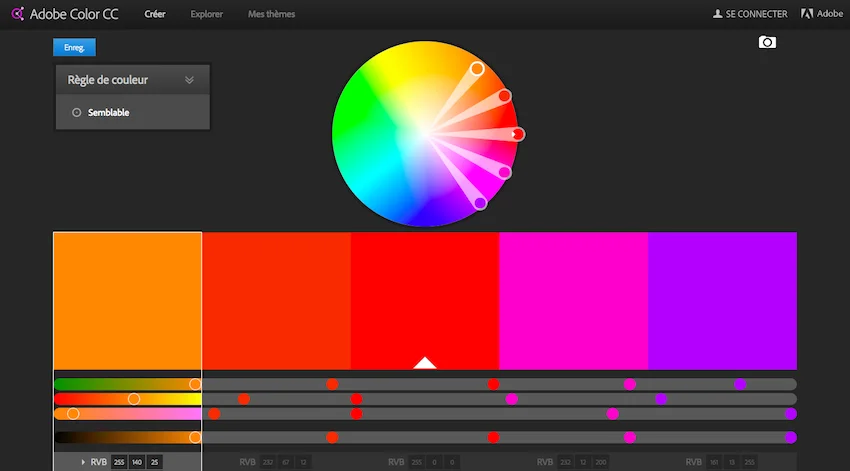This screenshot has height=471, width=850.
Task: Click orange handle on orange-to-pink blue slider
Action: pyautogui.click(x=73, y=414)
